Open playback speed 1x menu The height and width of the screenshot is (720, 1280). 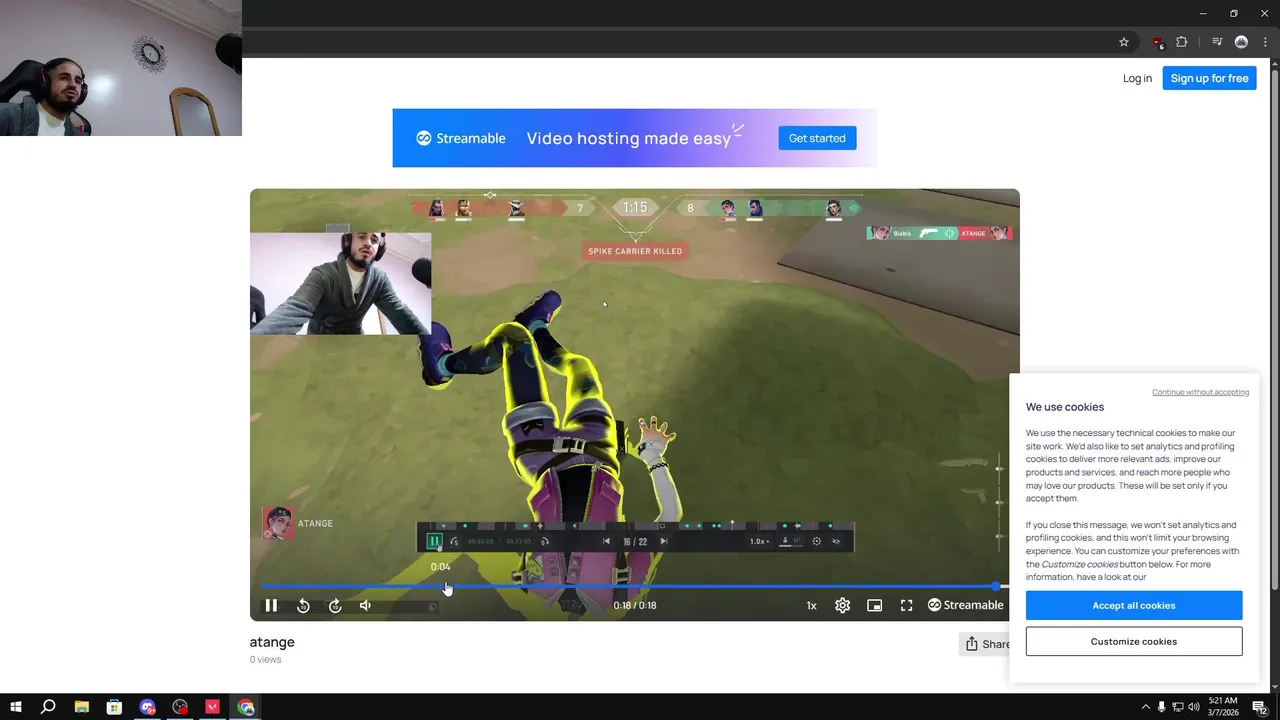click(812, 605)
